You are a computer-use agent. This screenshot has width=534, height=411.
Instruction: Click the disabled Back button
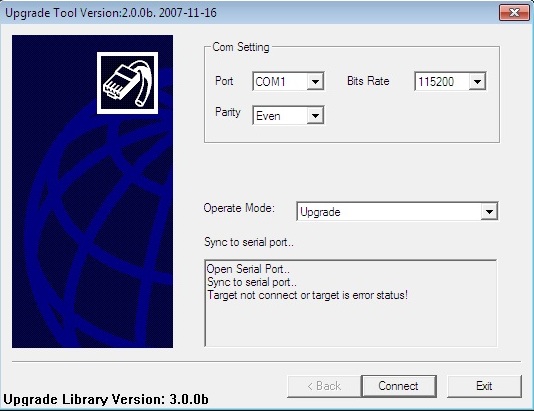click(x=324, y=386)
